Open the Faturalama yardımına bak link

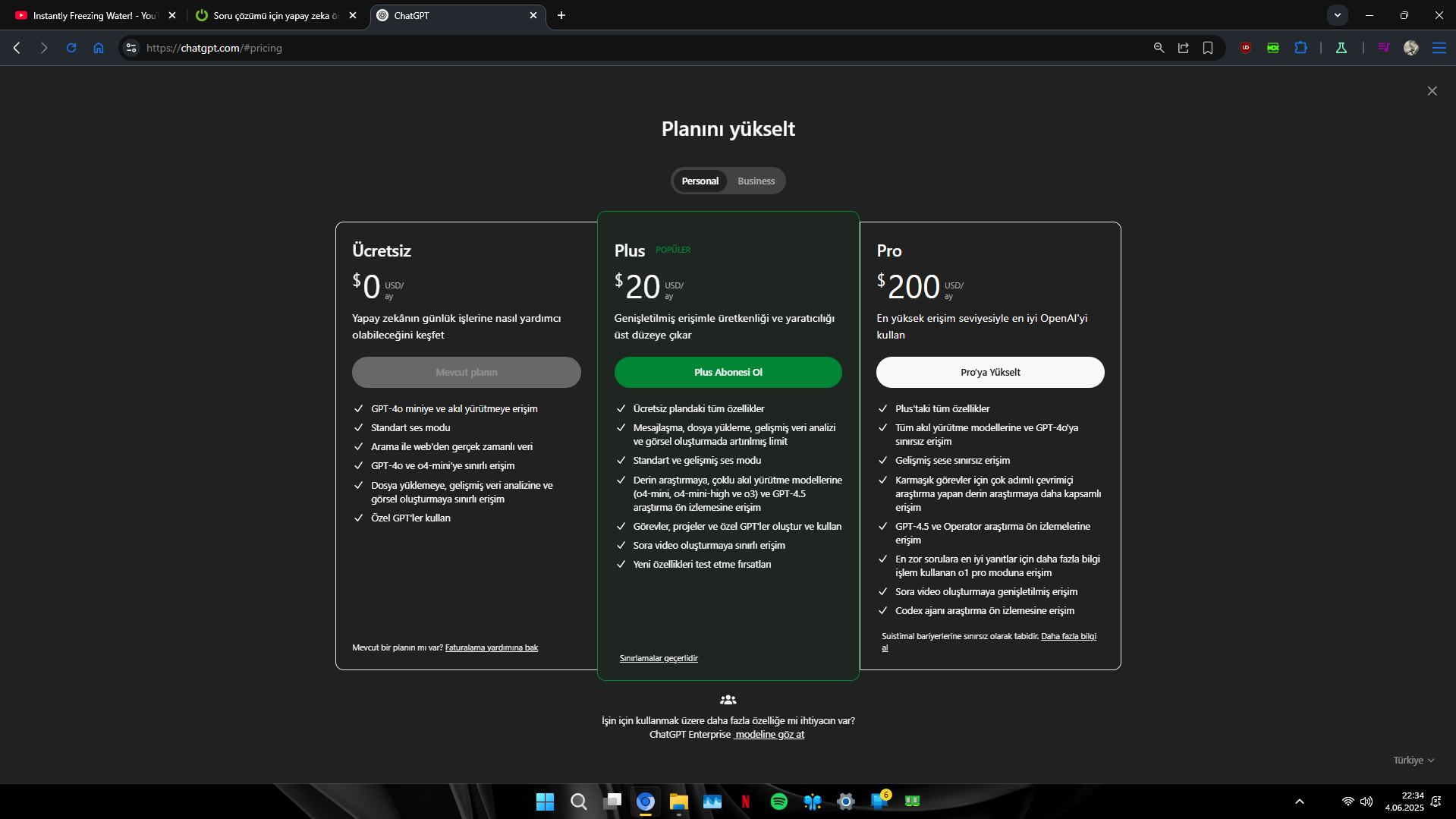click(x=492, y=648)
